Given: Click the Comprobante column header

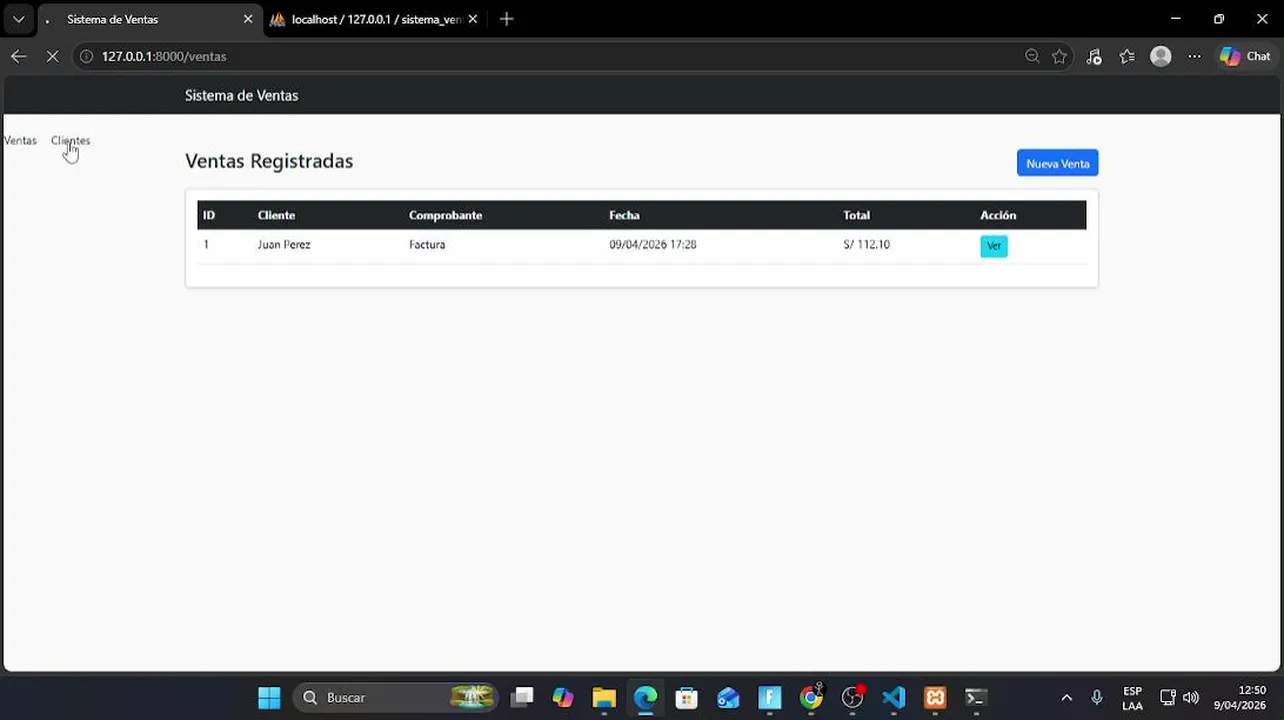Looking at the screenshot, I should click(x=445, y=215).
